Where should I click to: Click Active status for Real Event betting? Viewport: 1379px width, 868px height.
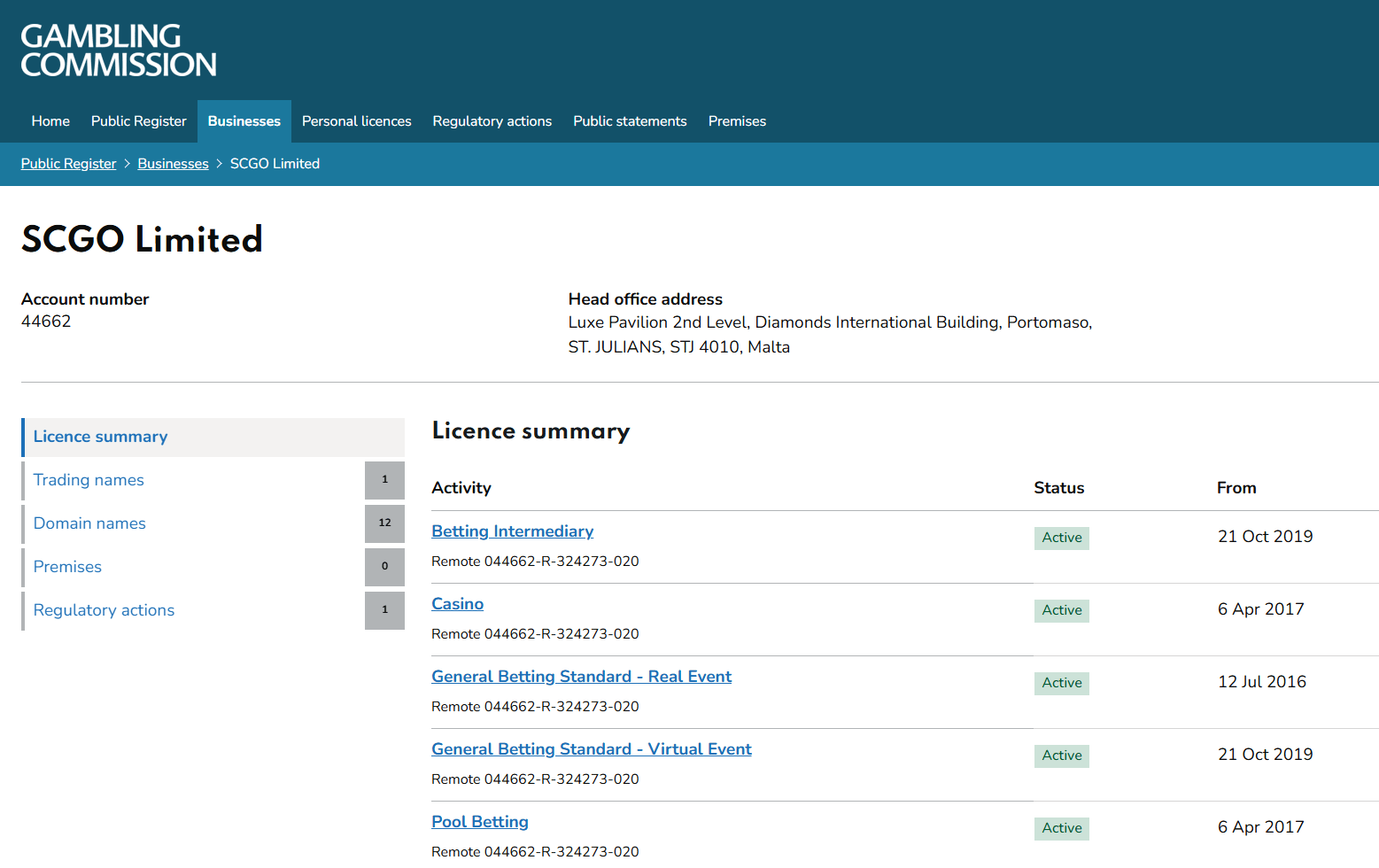click(1062, 683)
